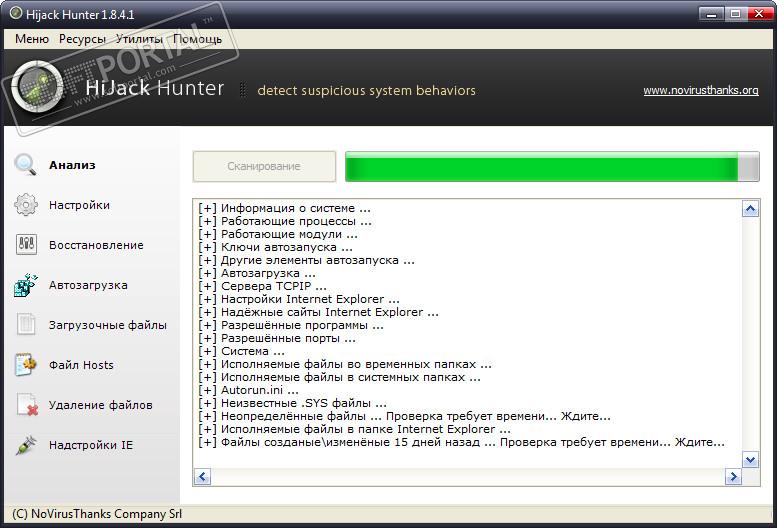Click 'detect suspicious system behaviors' tagline
Viewport: 777px width, 528px height.
point(367,90)
